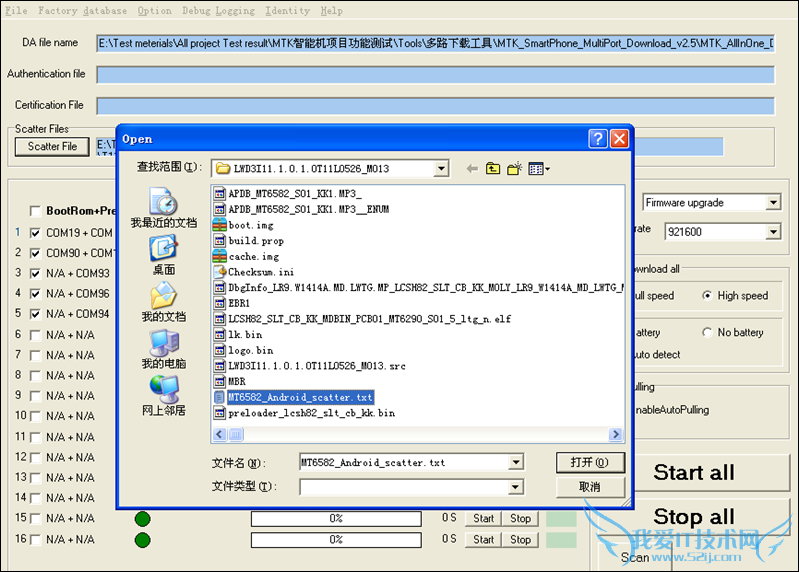Expand the file type dropdown (文件类型)
The height and width of the screenshot is (572, 799).
pos(516,487)
